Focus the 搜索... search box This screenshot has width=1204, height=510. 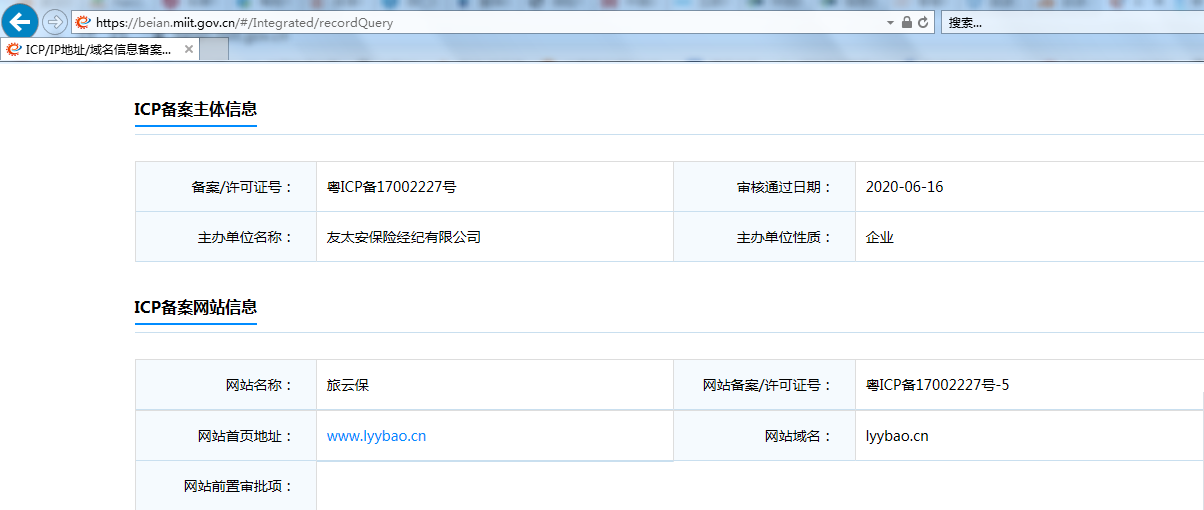pos(1072,22)
